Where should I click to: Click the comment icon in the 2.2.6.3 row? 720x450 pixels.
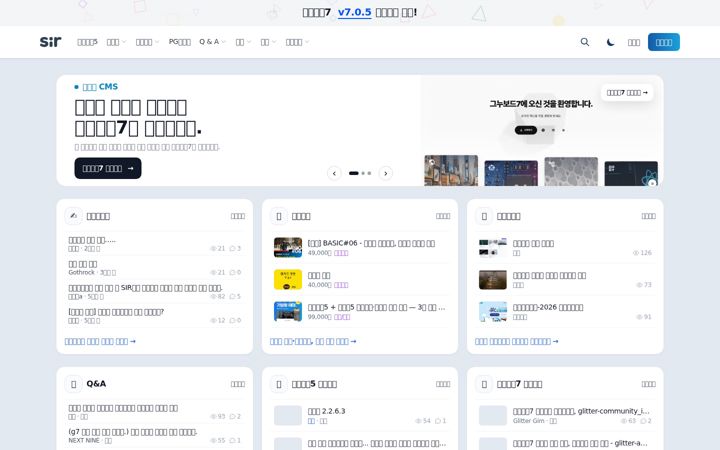(x=438, y=421)
